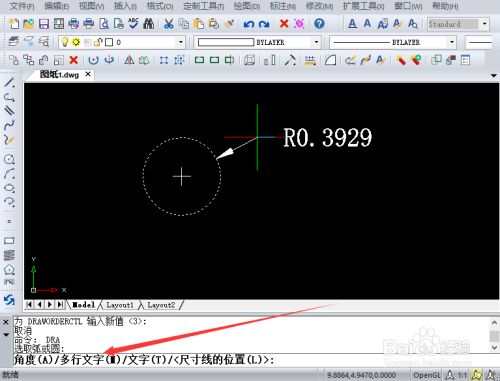
Task: Select the Rectangle tool in left toolbar
Action: click(9, 241)
